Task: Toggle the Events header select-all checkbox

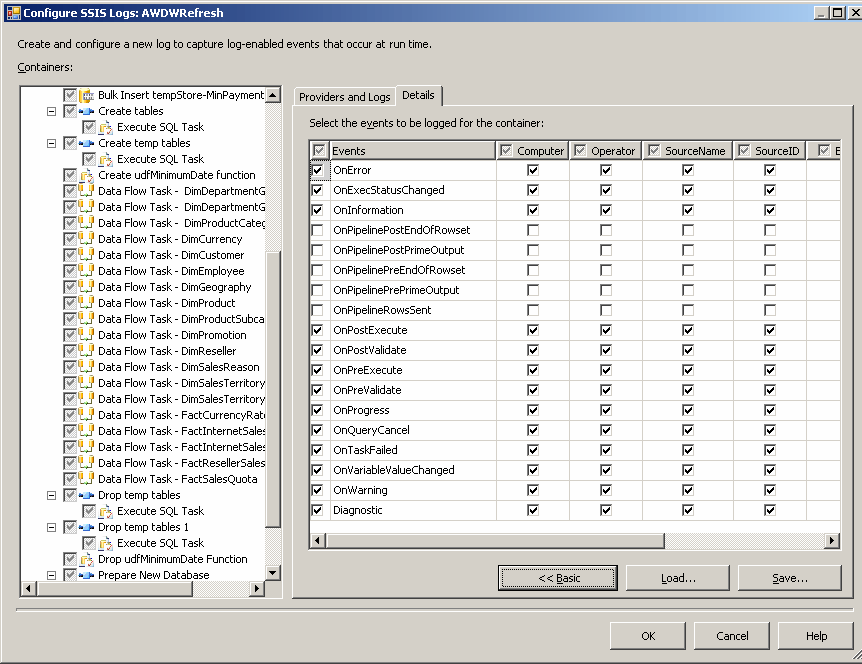Action: click(x=319, y=150)
